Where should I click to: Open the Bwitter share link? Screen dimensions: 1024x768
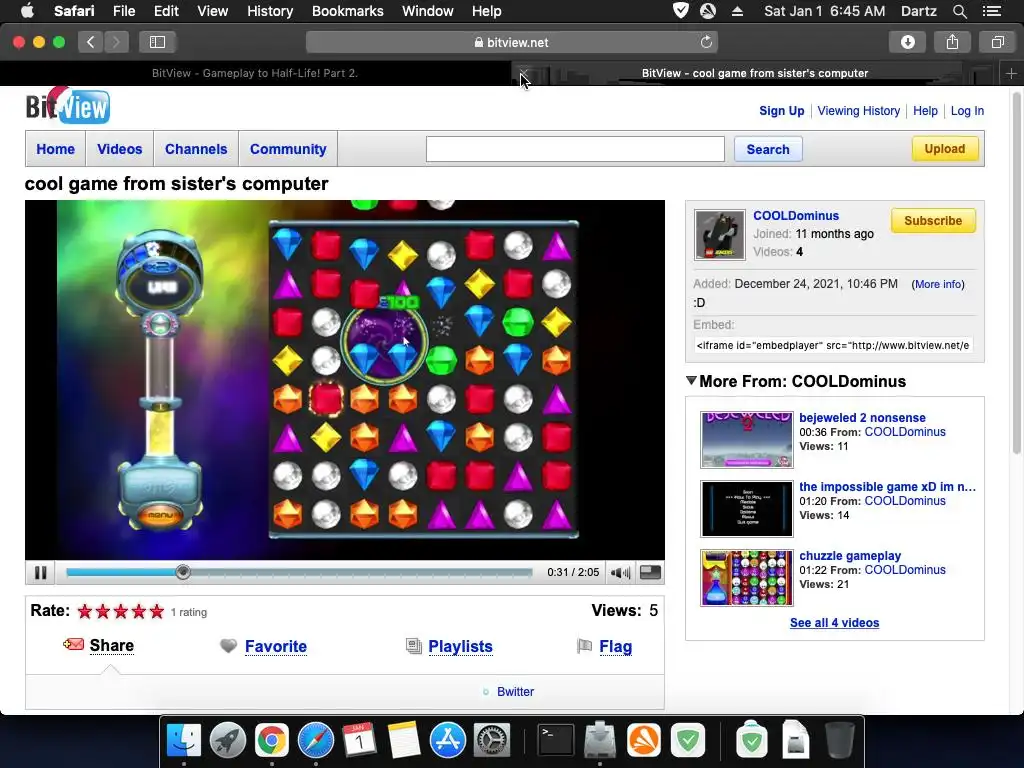tap(515, 692)
